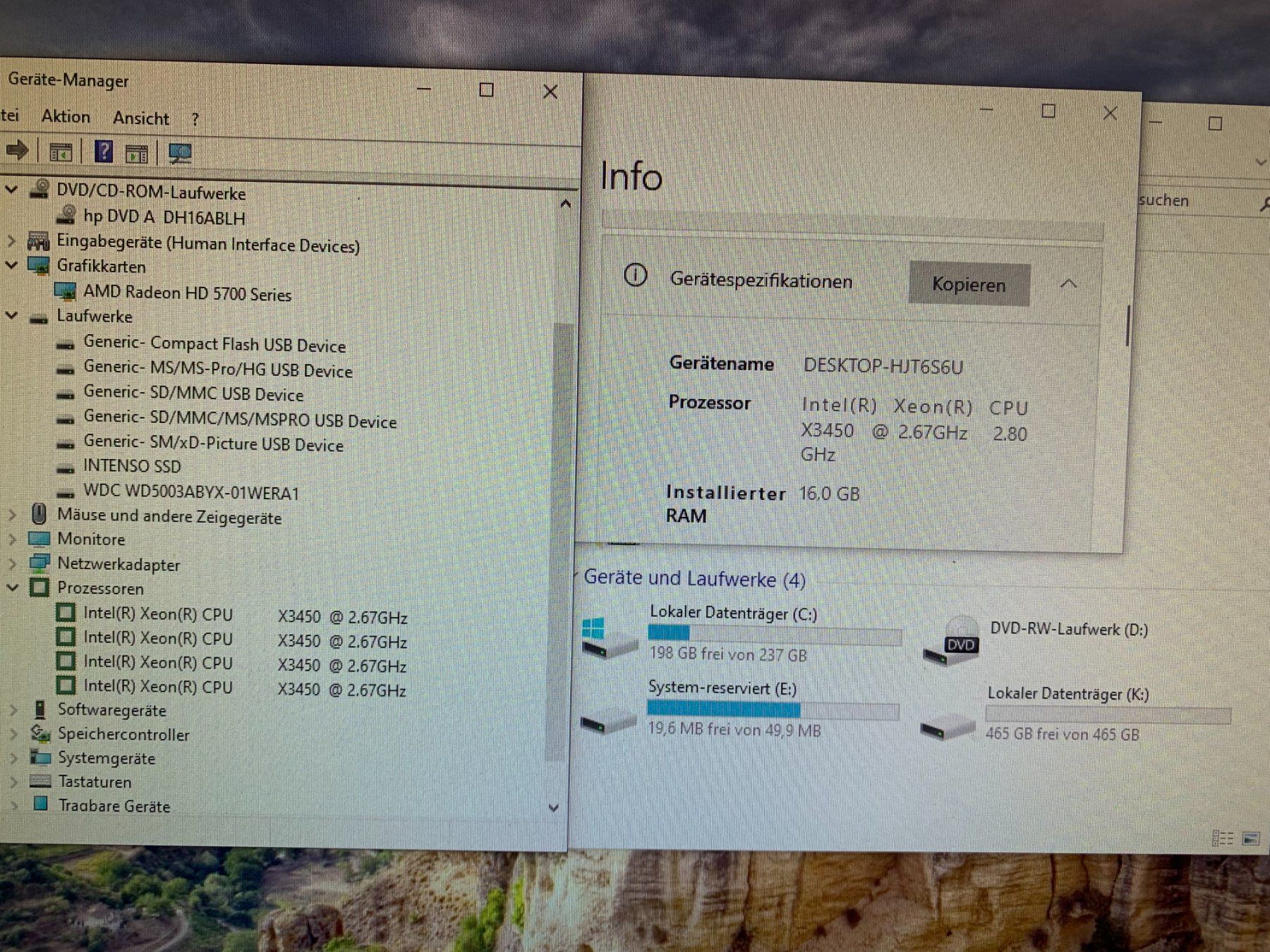
Task: Click the Tragbare Geräte category icon
Action: (41, 804)
